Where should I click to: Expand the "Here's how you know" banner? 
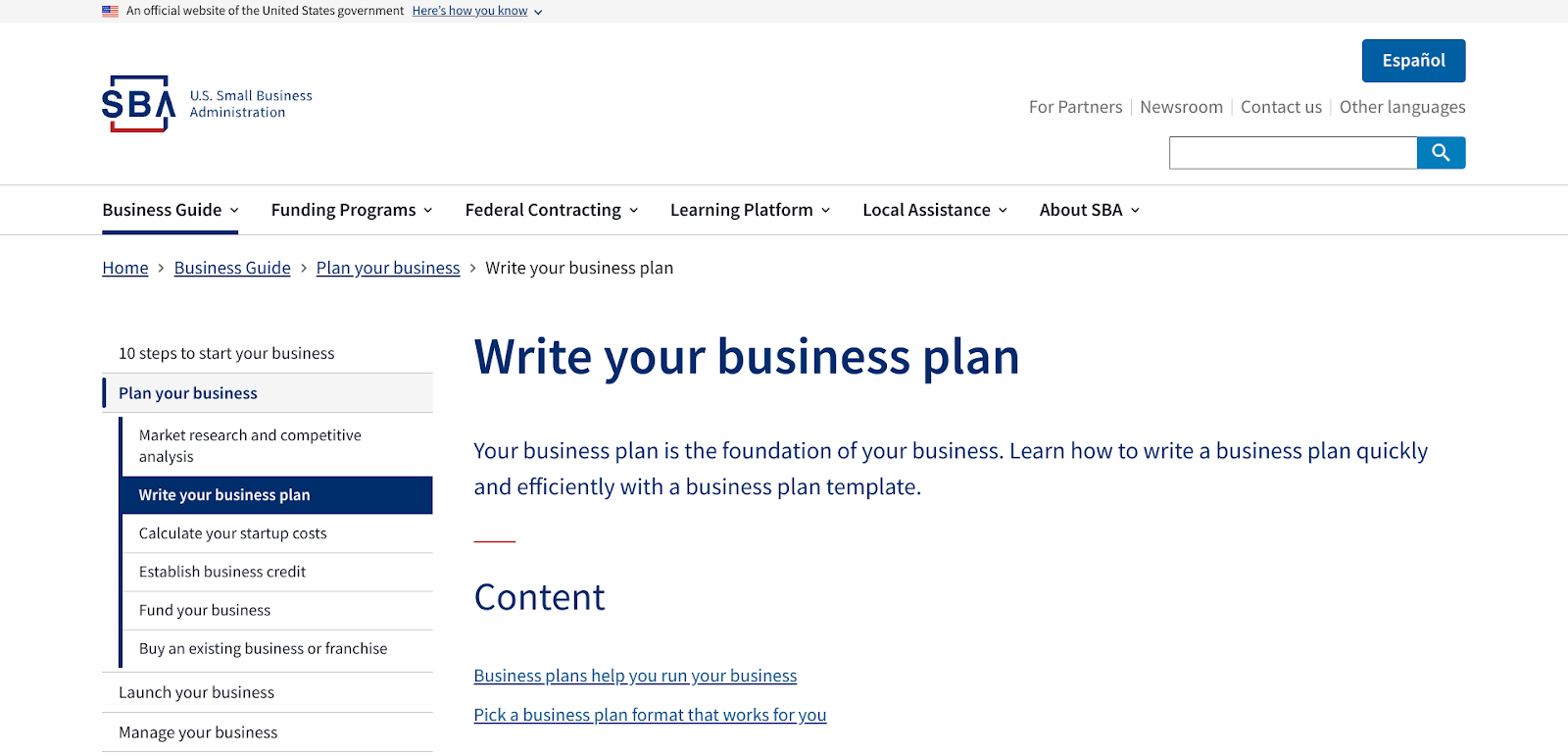[476, 11]
